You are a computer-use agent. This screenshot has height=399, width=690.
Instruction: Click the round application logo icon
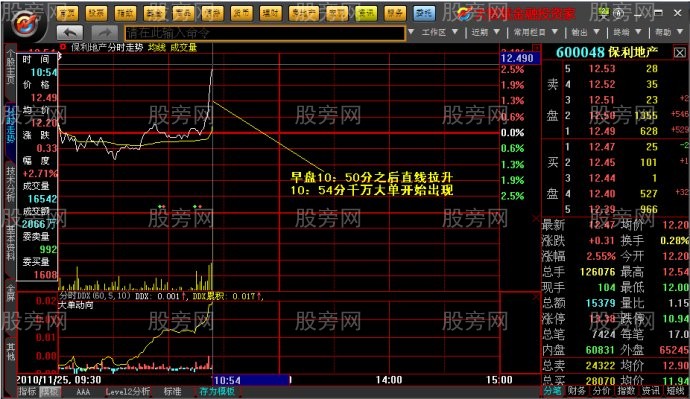(25, 25)
